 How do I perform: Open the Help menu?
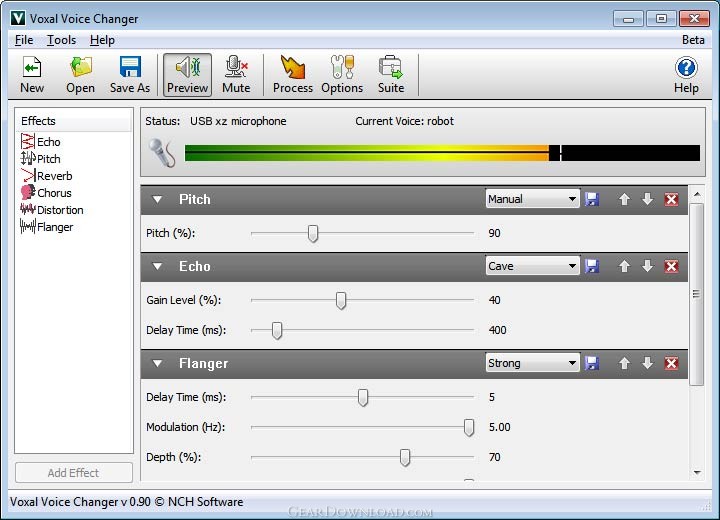click(x=102, y=40)
